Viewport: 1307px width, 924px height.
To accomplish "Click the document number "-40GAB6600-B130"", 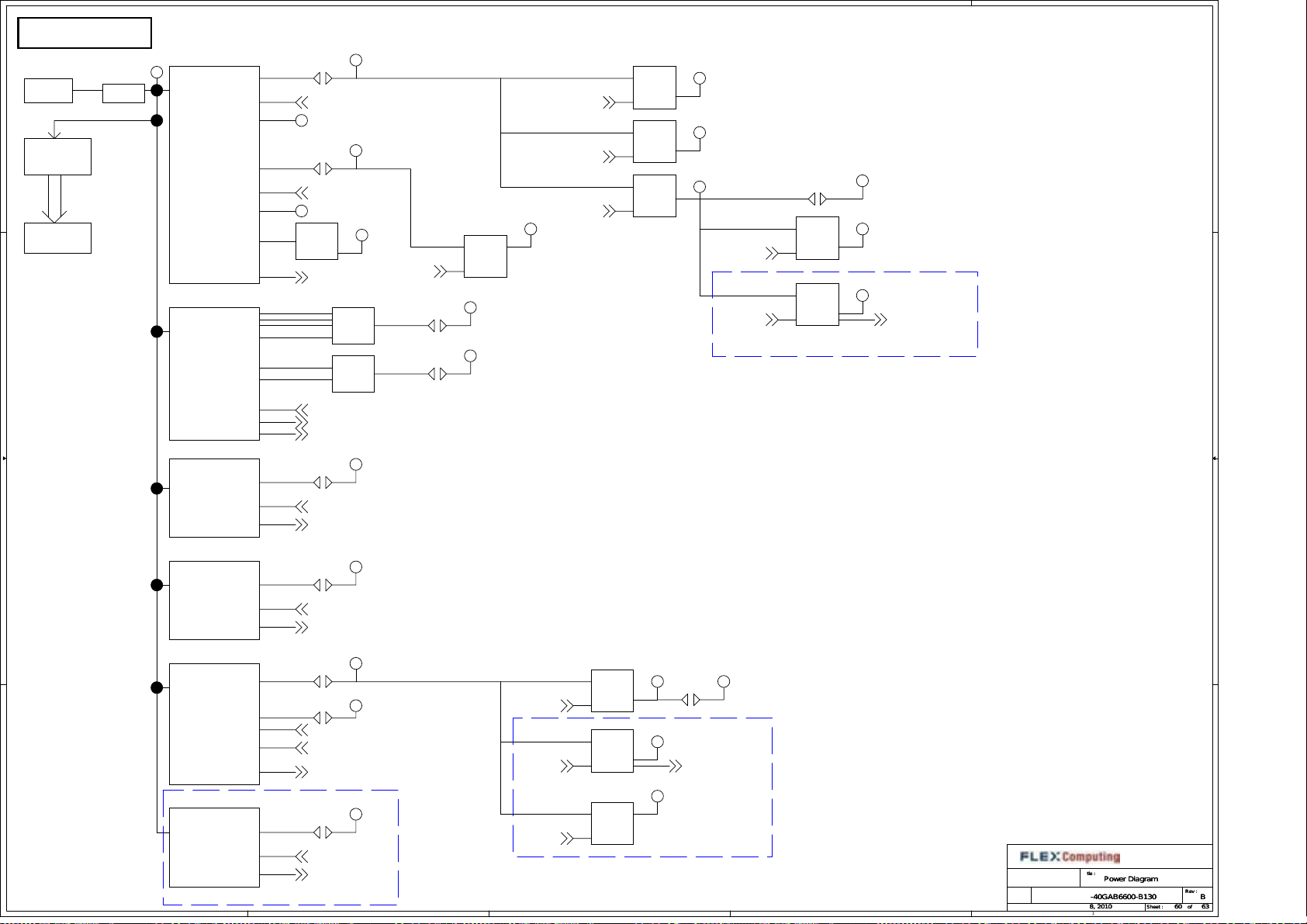I will tap(1123, 897).
